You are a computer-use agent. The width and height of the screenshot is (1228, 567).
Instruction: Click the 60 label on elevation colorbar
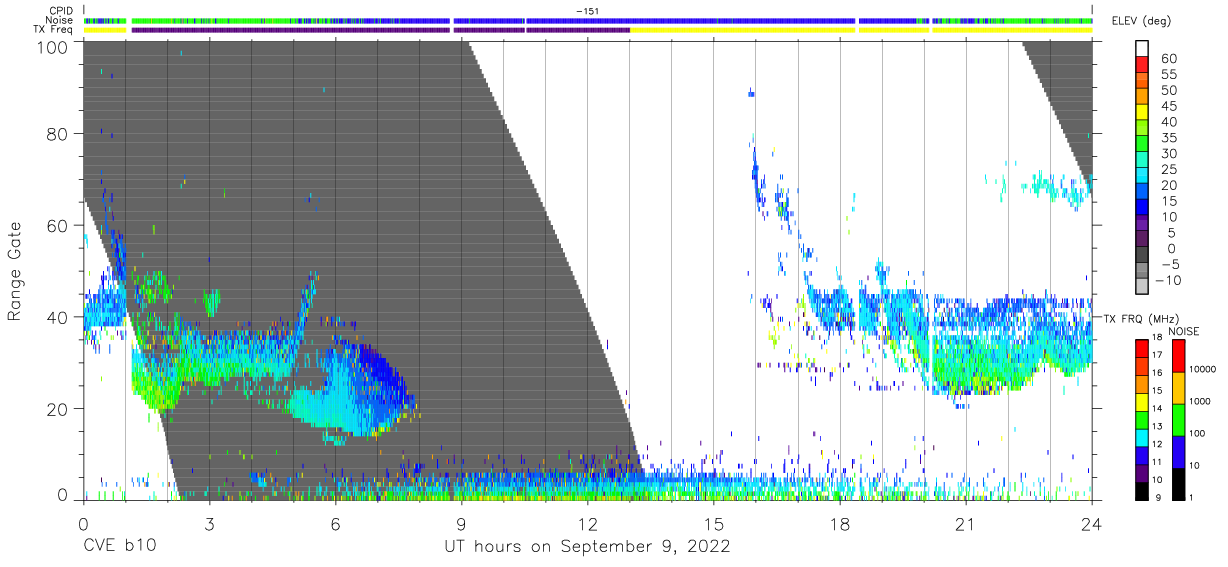[x=1169, y=59]
